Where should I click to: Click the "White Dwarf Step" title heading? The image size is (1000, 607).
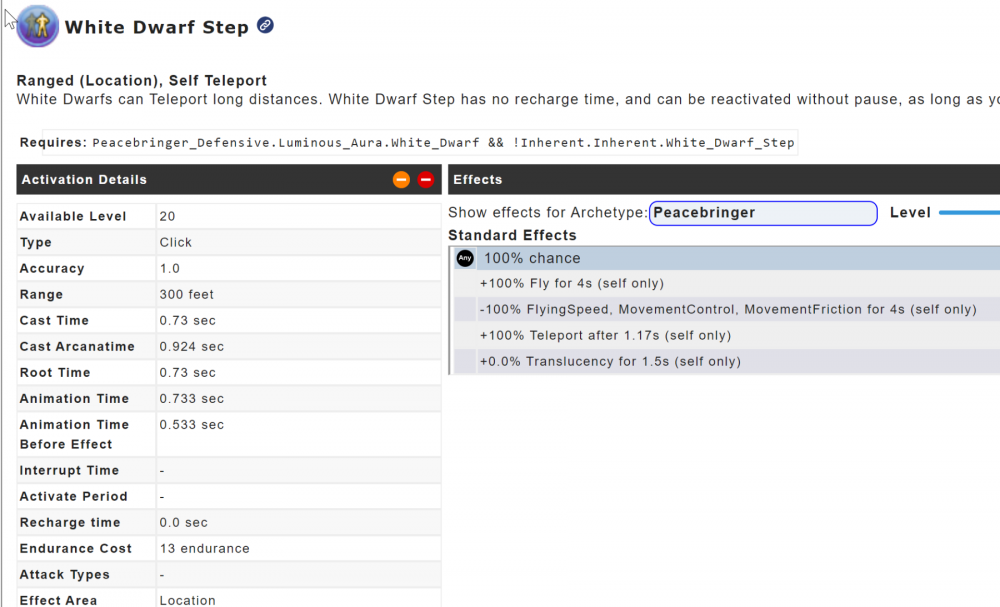pos(156,28)
